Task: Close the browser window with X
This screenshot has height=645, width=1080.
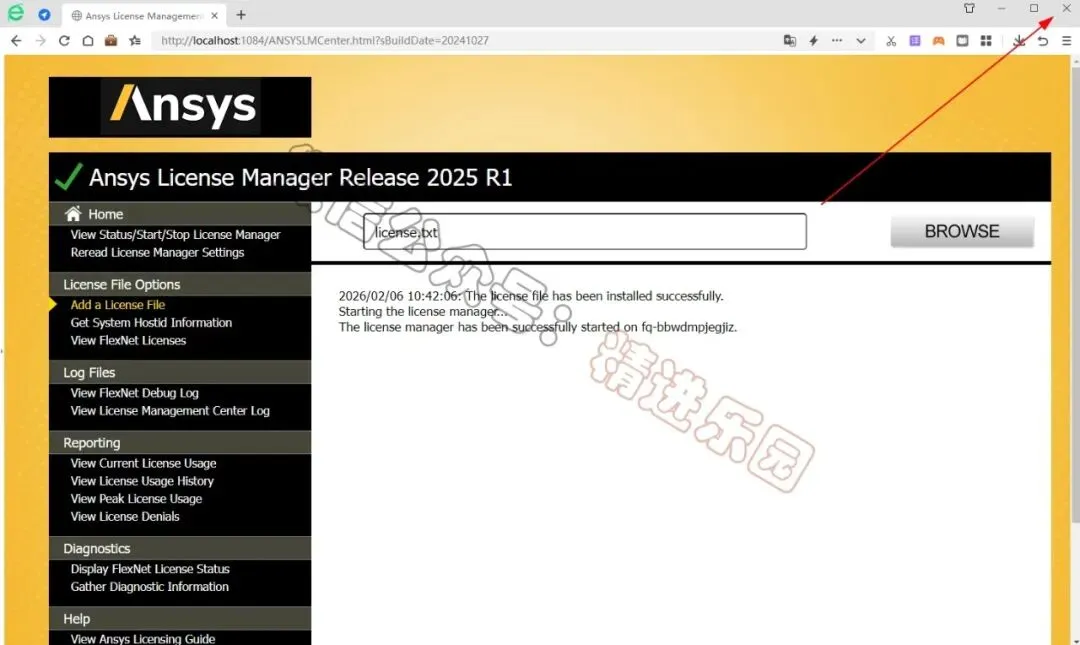Action: click(1066, 8)
